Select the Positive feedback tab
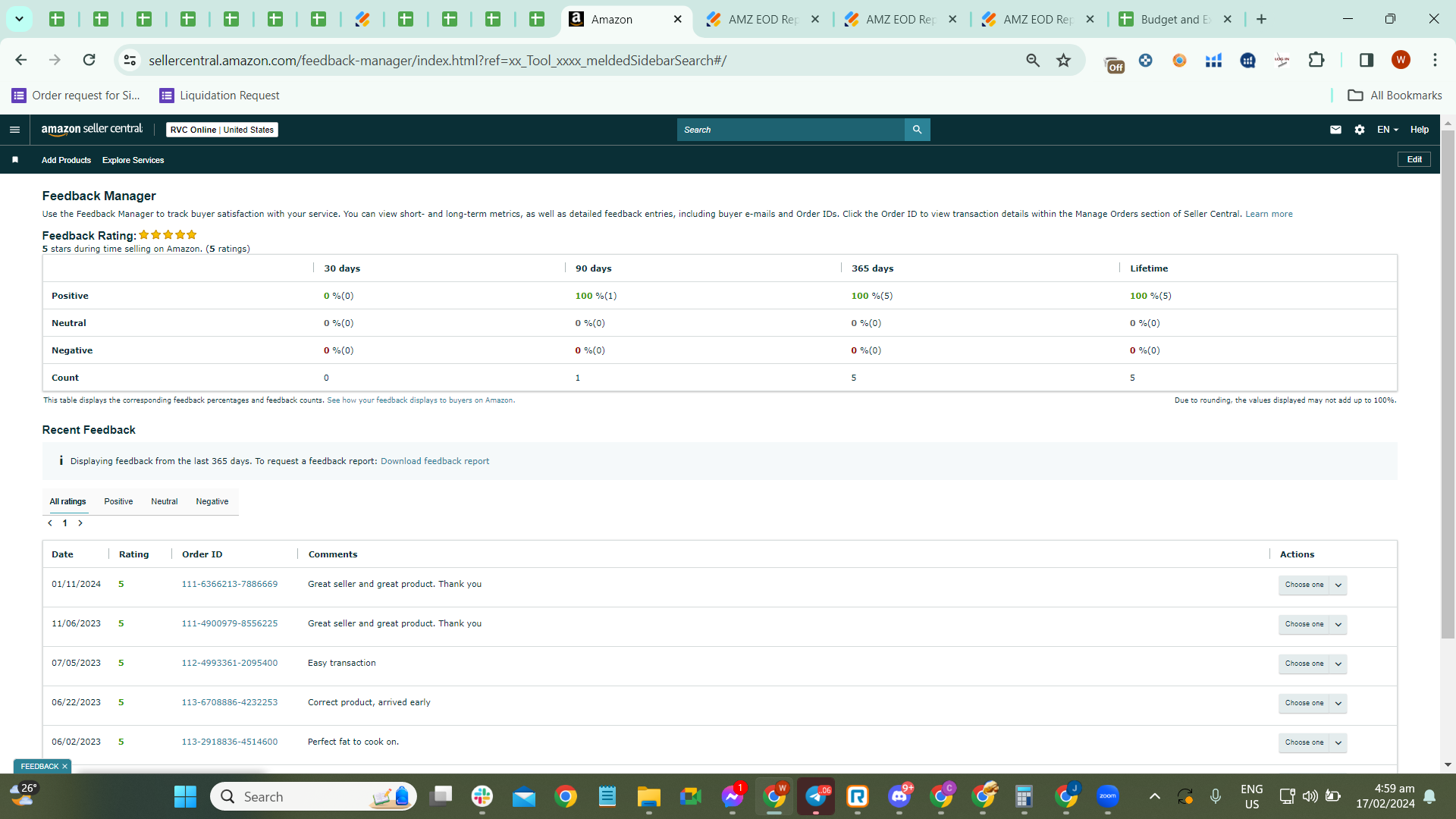 coord(118,501)
